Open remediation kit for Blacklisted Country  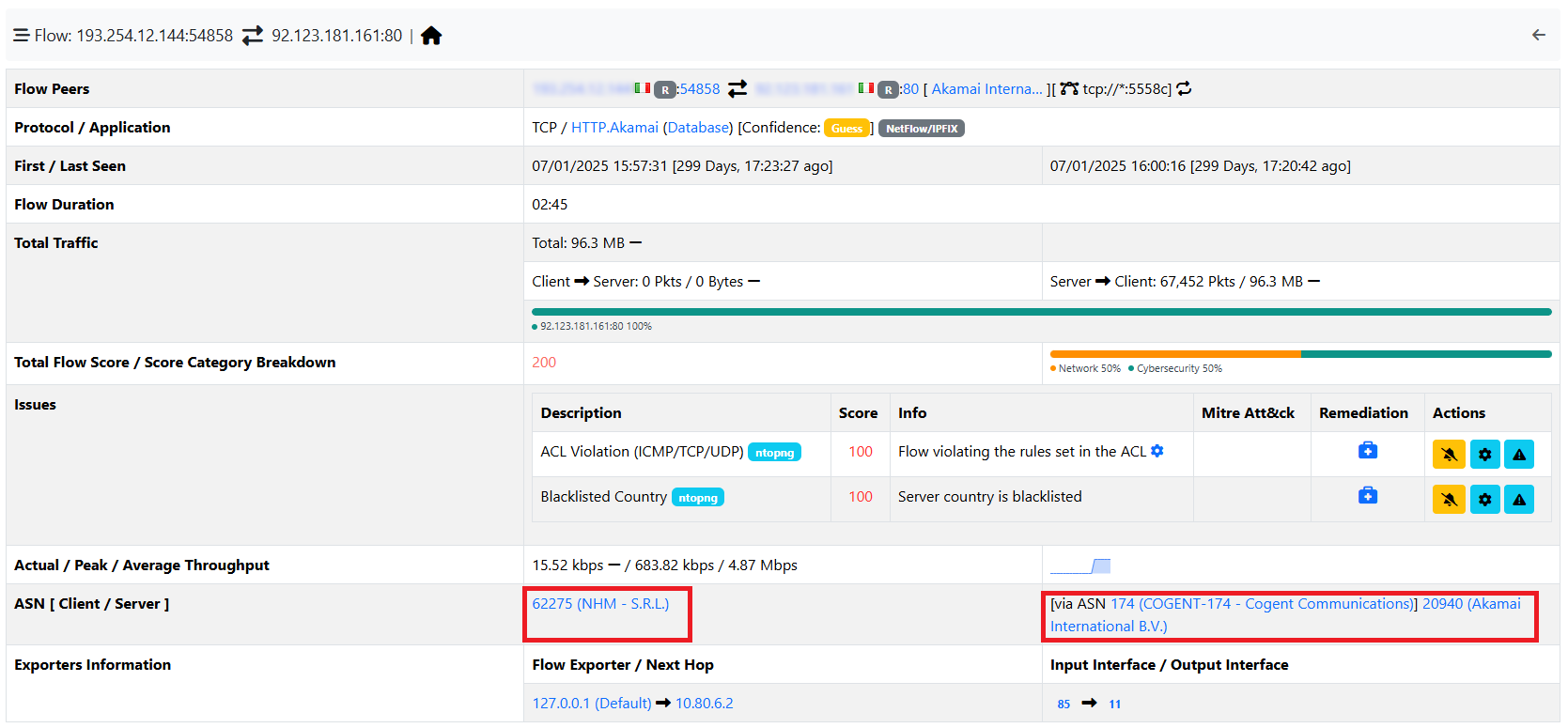pos(1367,495)
